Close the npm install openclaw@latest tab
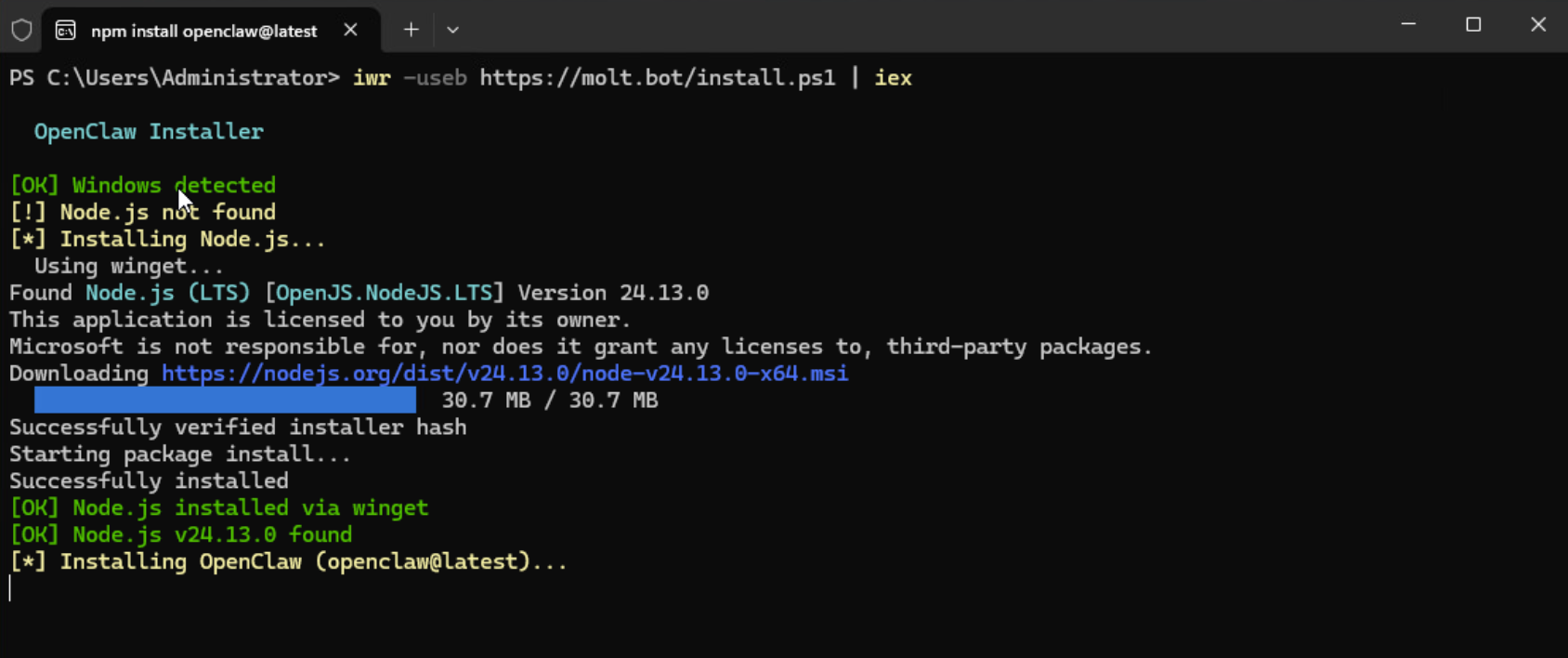 point(350,30)
